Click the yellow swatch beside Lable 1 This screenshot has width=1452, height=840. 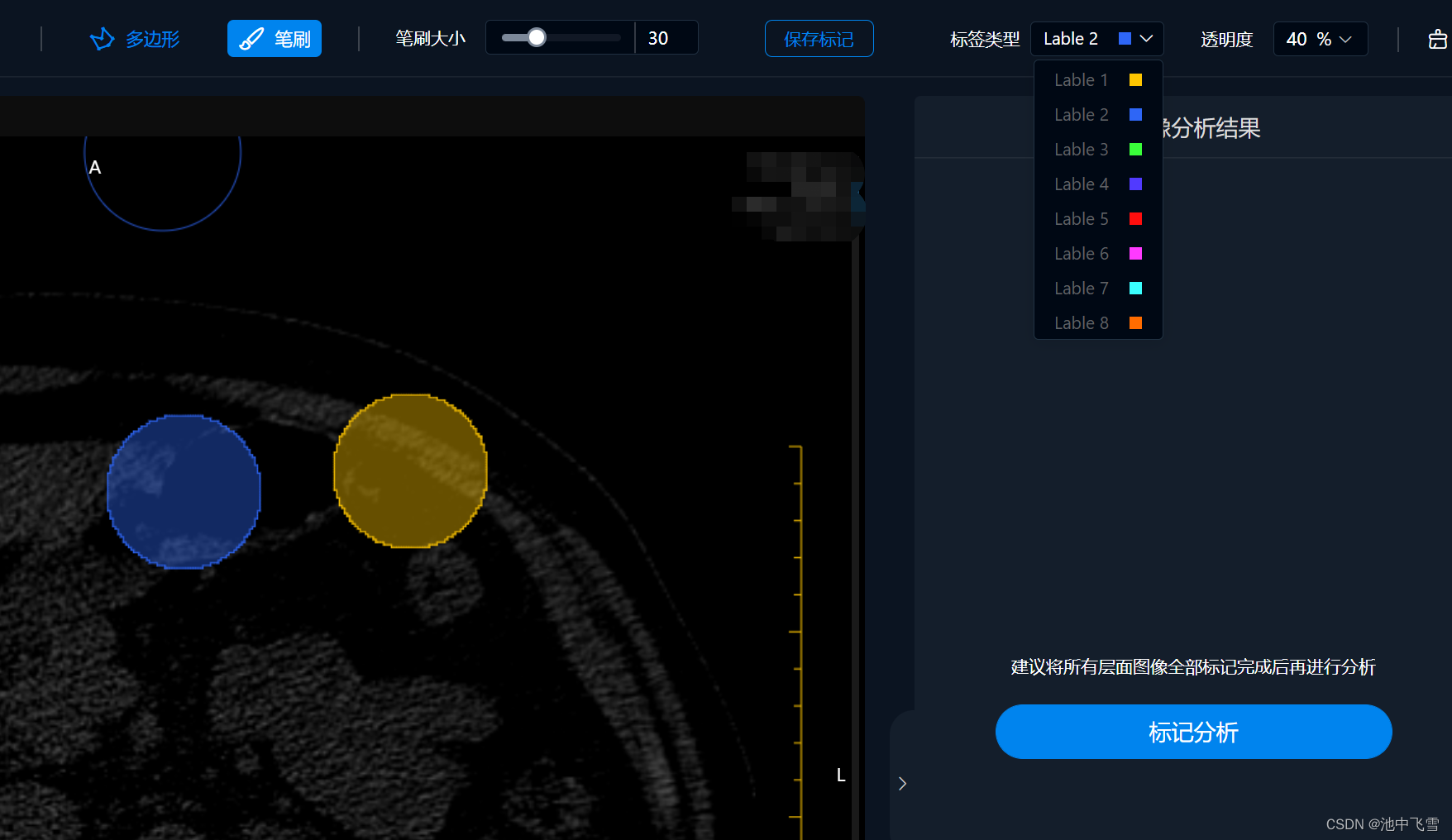tap(1135, 79)
